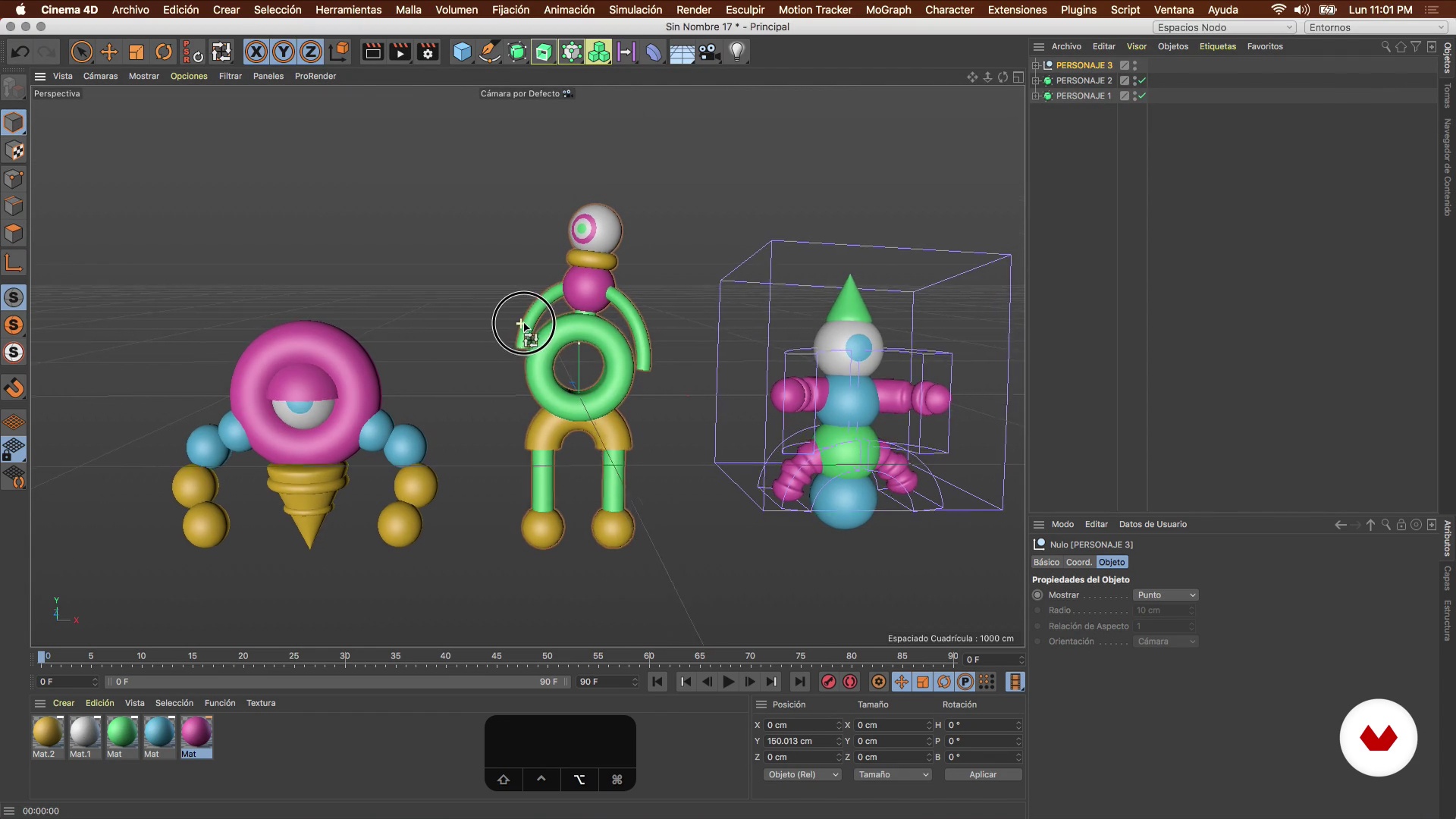Click the Scale tool icon

coord(136,52)
